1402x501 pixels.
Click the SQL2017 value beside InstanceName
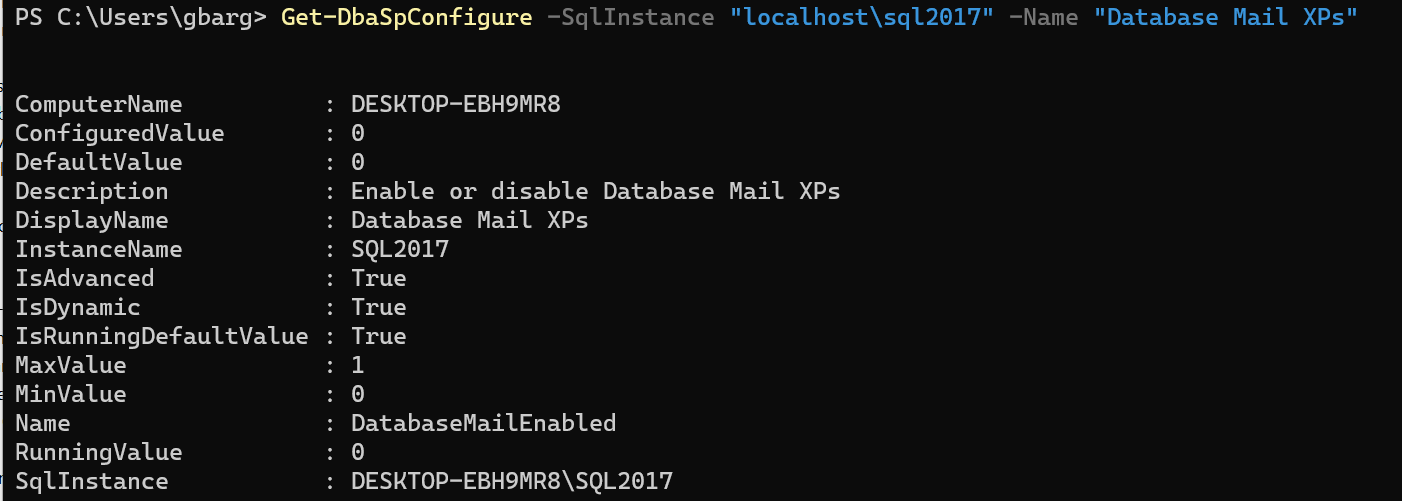pyautogui.click(x=400, y=249)
